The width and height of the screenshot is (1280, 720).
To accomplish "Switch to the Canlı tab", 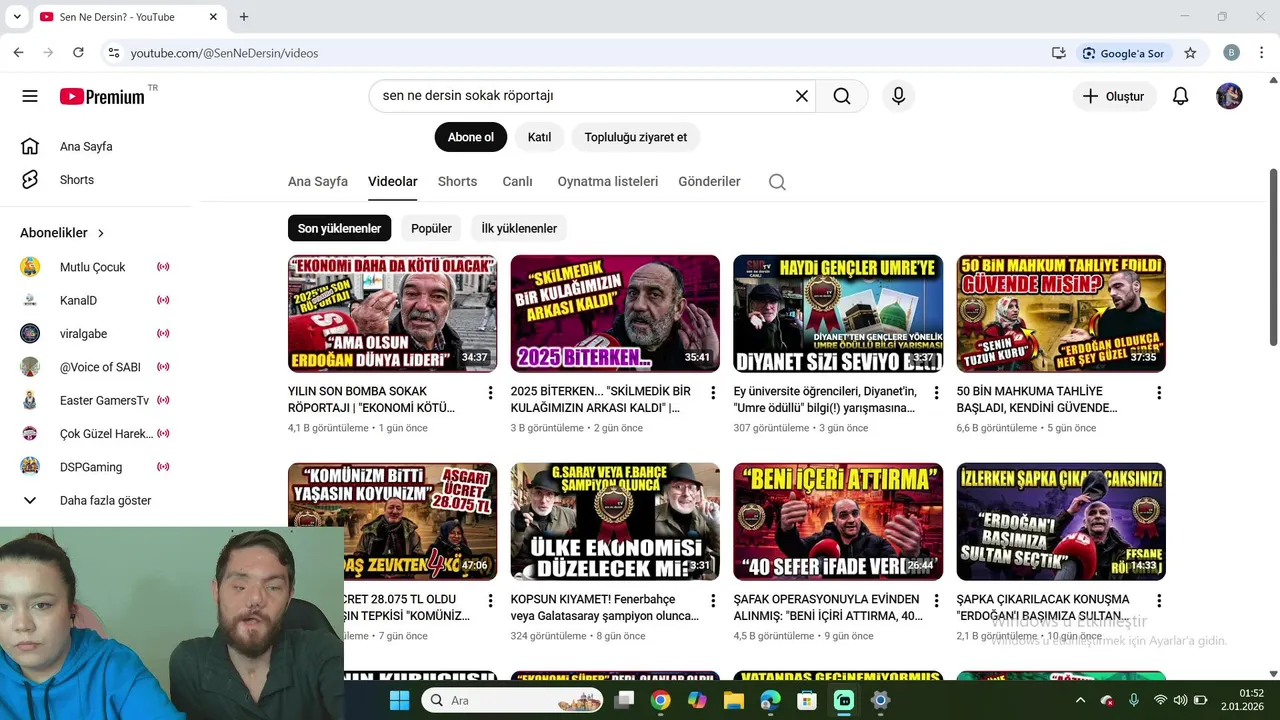I will pyautogui.click(x=517, y=182).
